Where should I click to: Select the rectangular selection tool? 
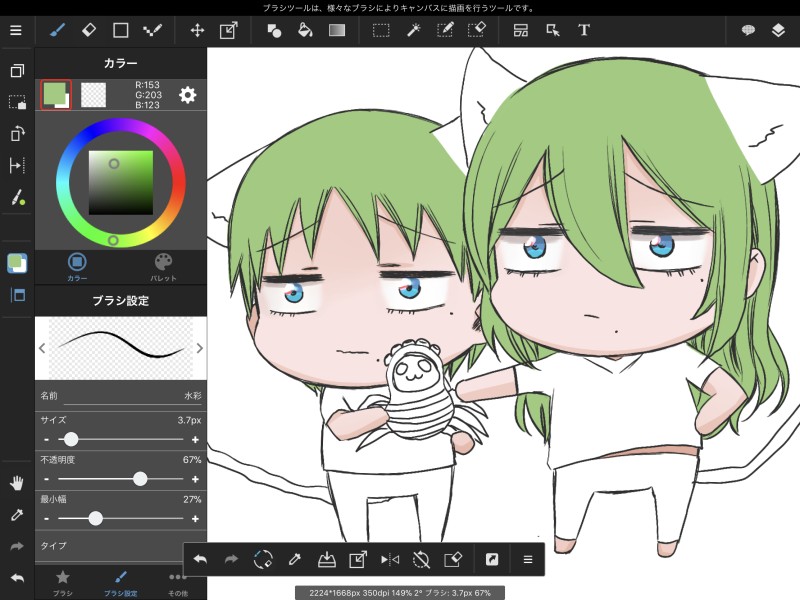(x=381, y=31)
